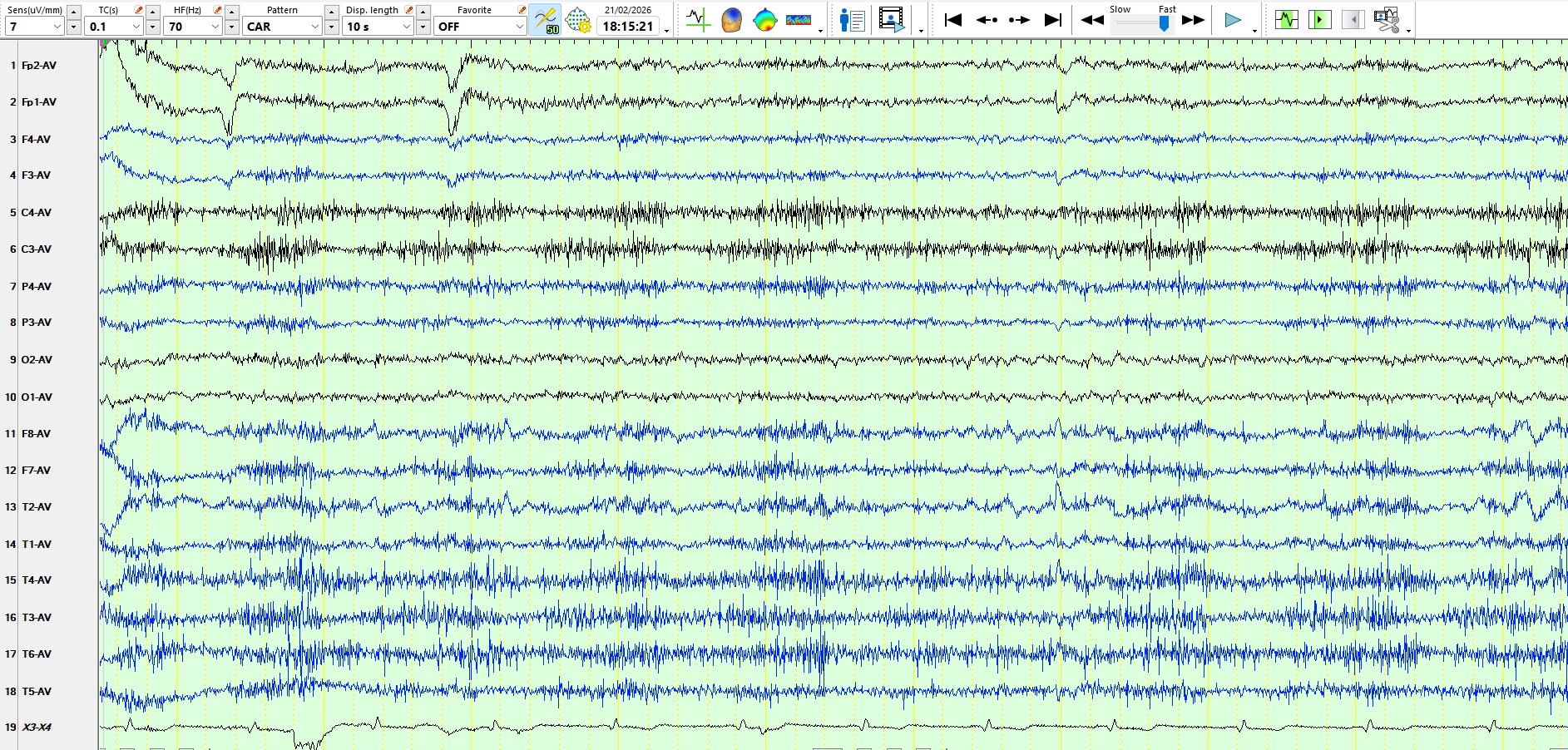Toggle the 50 Hz notch filter
1568x750 pixels.
[546, 20]
